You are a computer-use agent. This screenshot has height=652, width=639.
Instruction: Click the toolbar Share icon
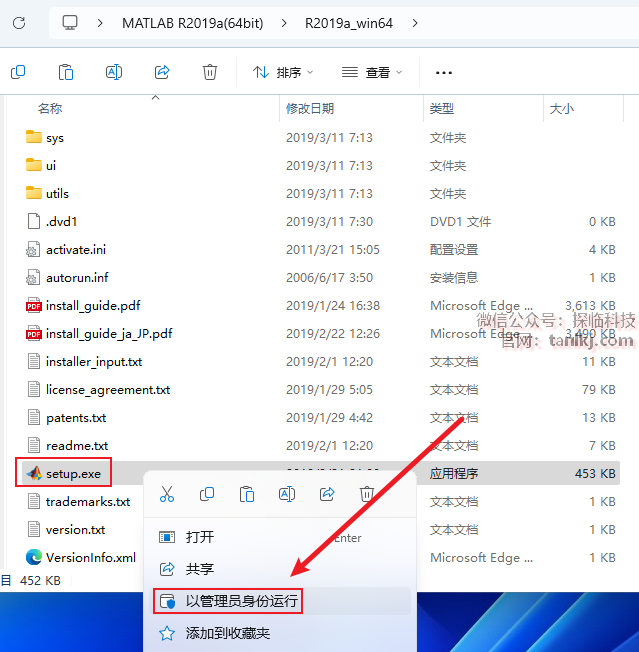[x=162, y=72]
